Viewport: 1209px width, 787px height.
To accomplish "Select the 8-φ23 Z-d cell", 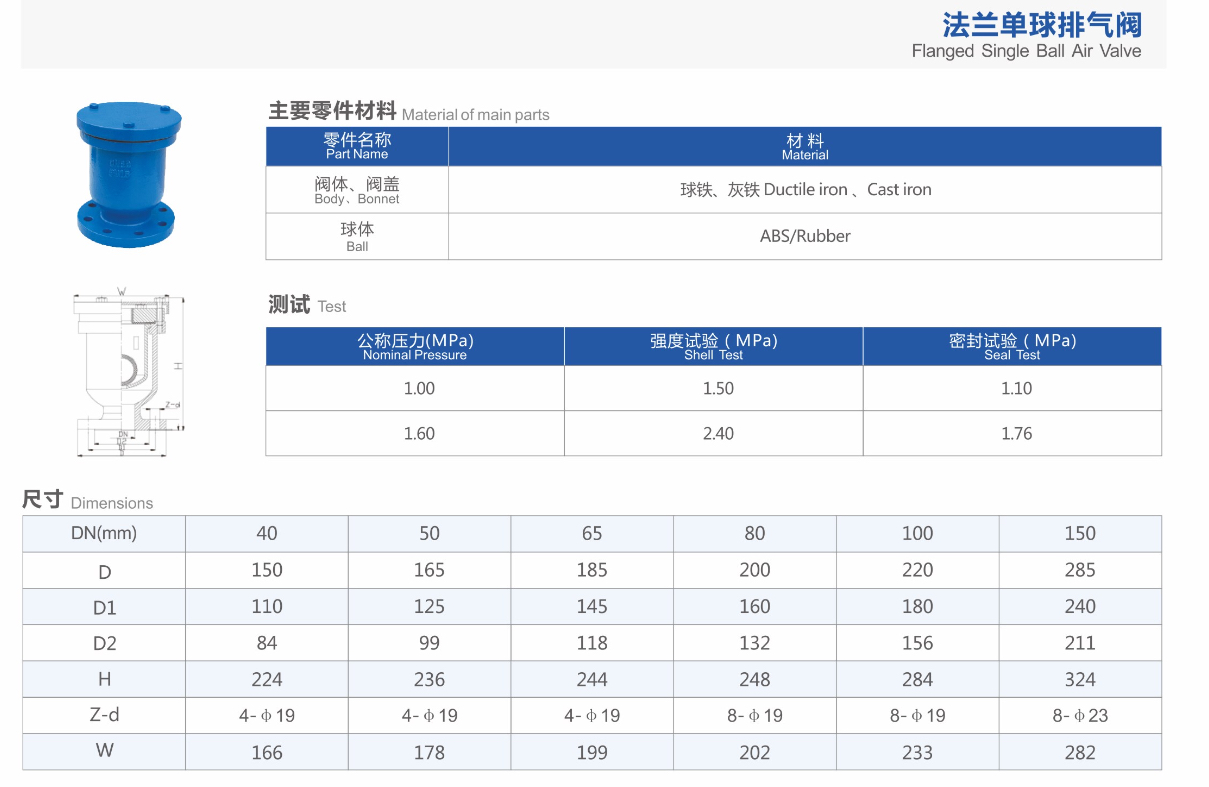I will click(1080, 715).
